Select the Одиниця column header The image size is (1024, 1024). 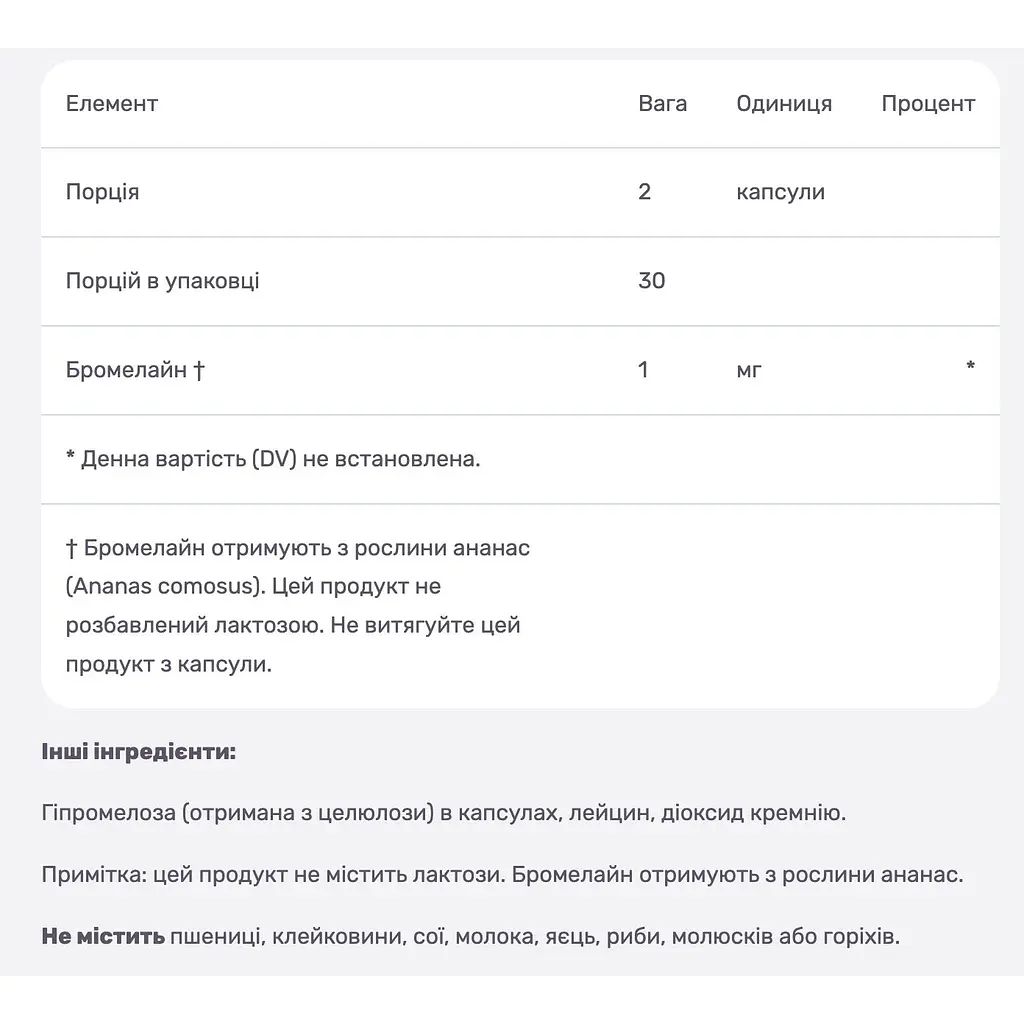[x=784, y=104]
